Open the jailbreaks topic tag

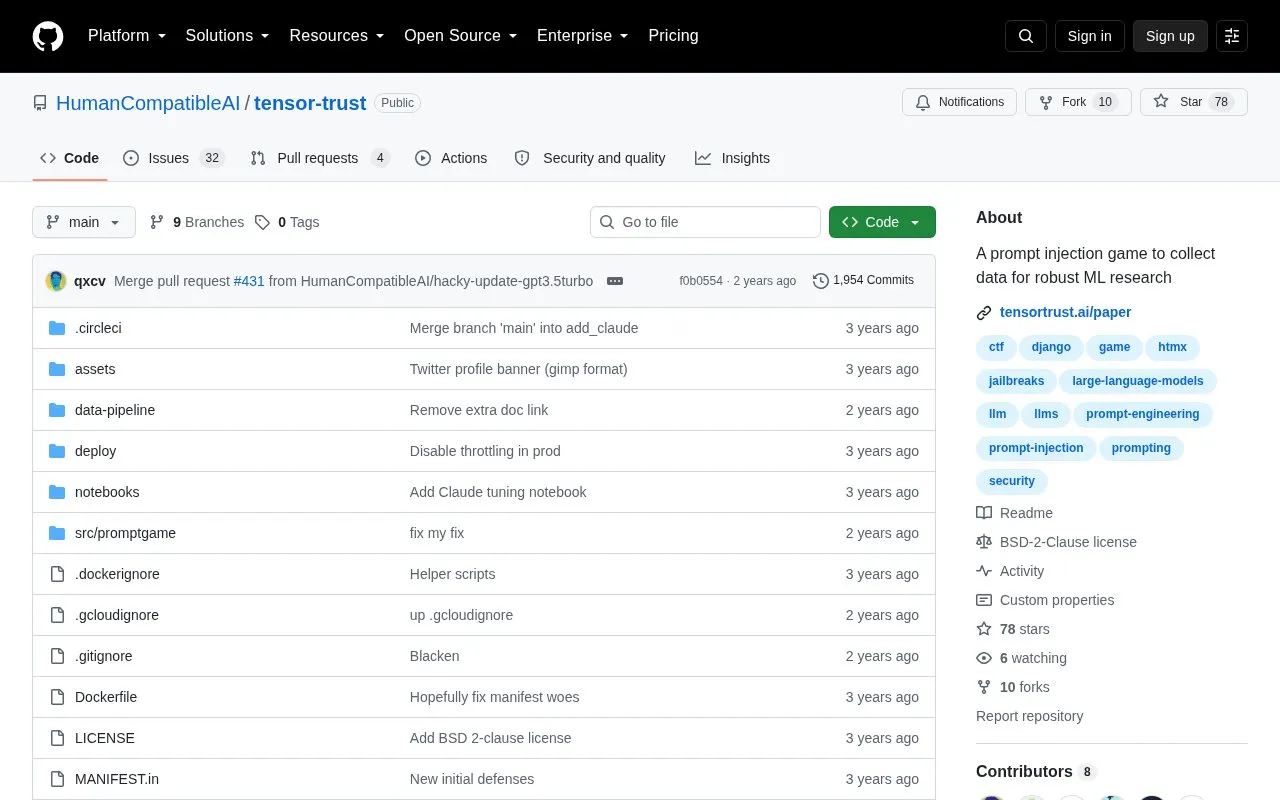[1016, 381]
